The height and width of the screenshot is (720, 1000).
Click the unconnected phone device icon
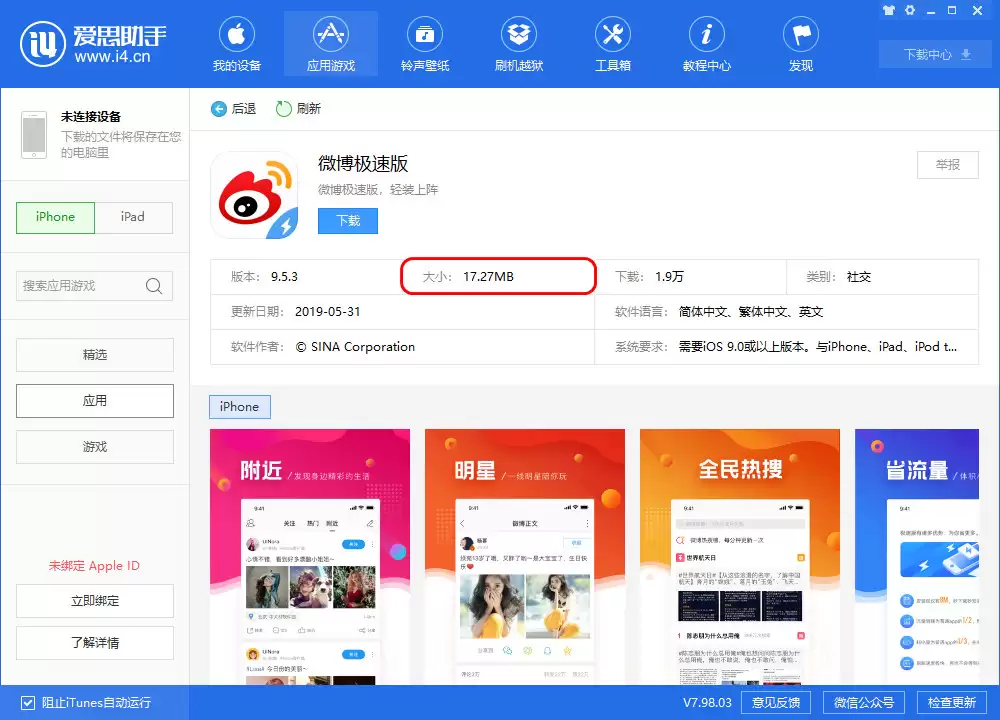pos(34,135)
